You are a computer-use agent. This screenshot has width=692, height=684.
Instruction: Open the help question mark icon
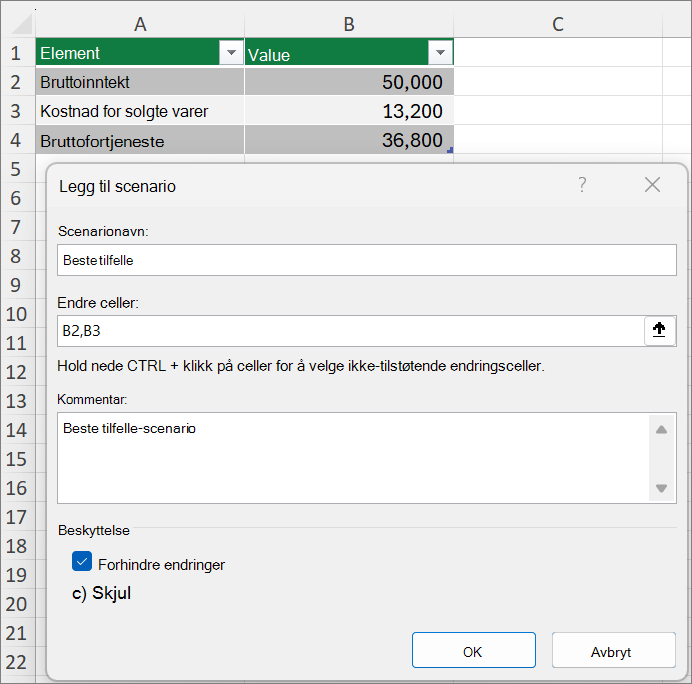tap(582, 184)
